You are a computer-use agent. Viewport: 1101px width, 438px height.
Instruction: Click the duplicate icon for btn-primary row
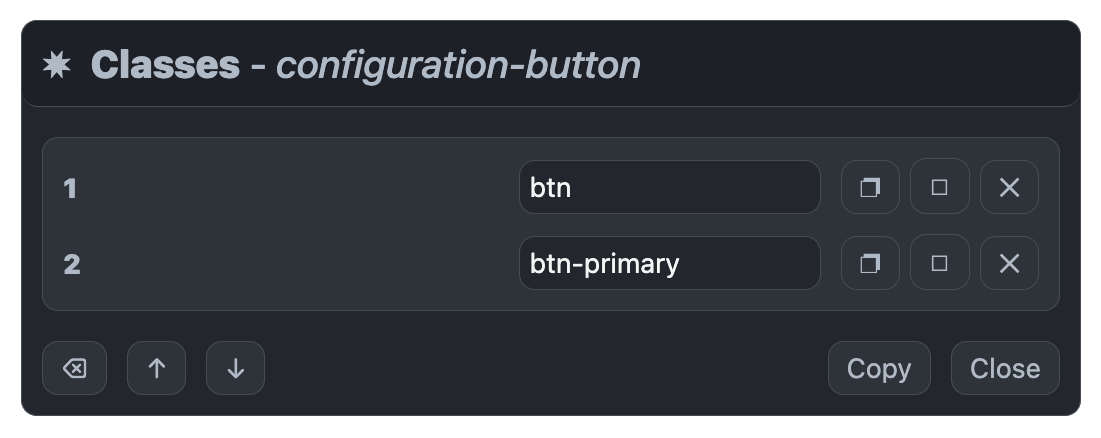pyautogui.click(x=870, y=263)
